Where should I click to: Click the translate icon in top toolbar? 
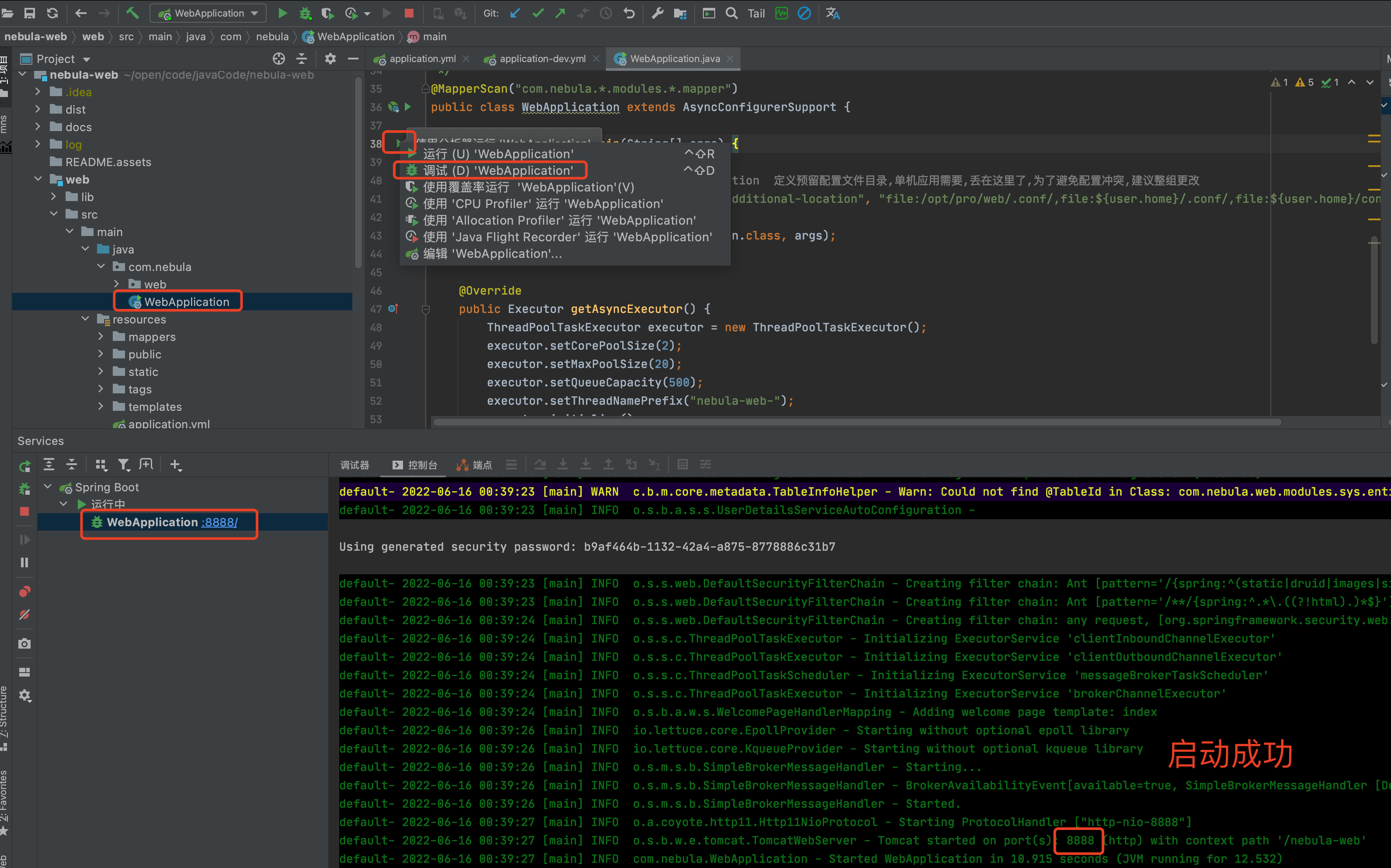point(832,13)
